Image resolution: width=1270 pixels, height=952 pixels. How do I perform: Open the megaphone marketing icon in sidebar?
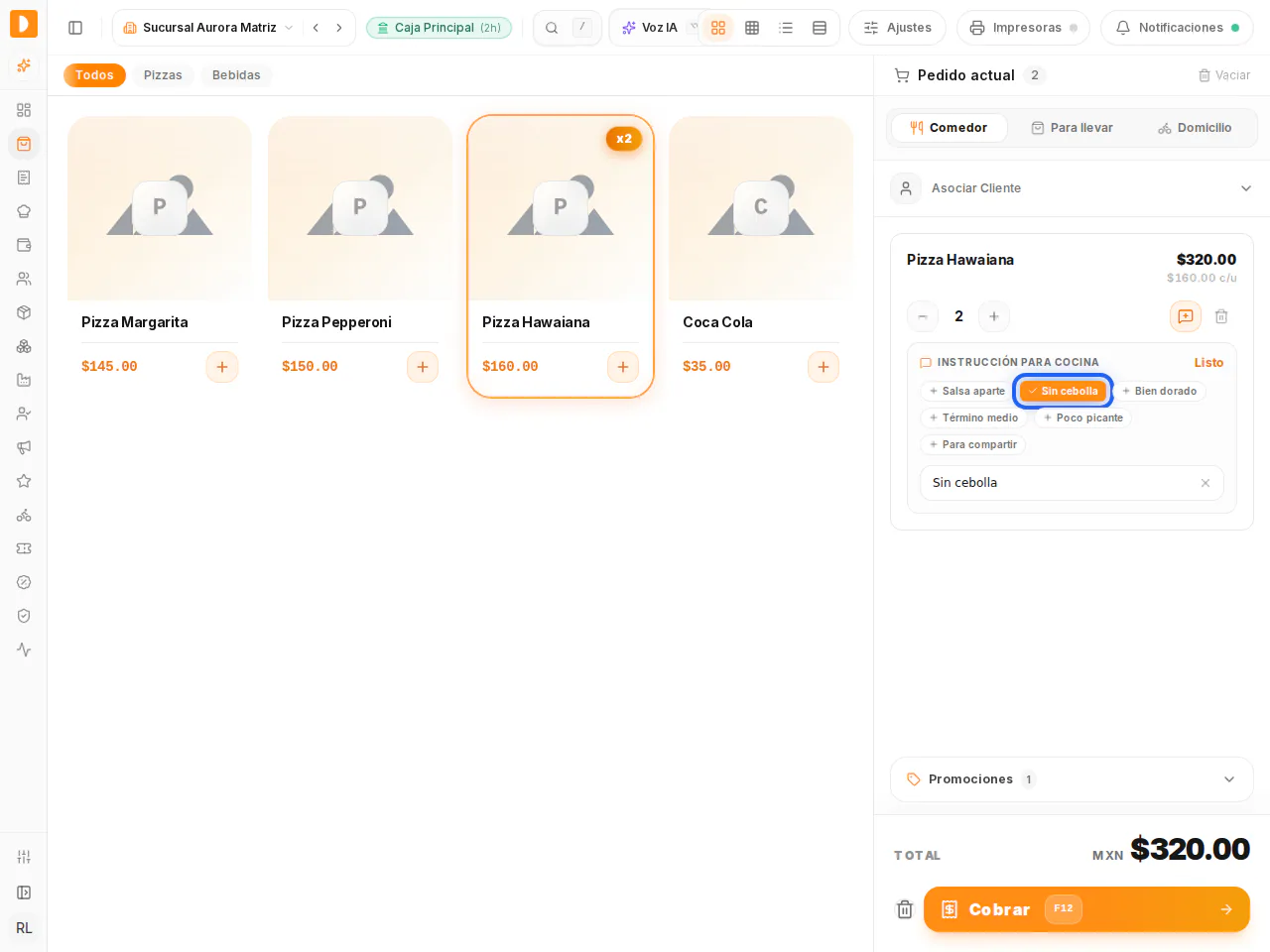click(24, 447)
